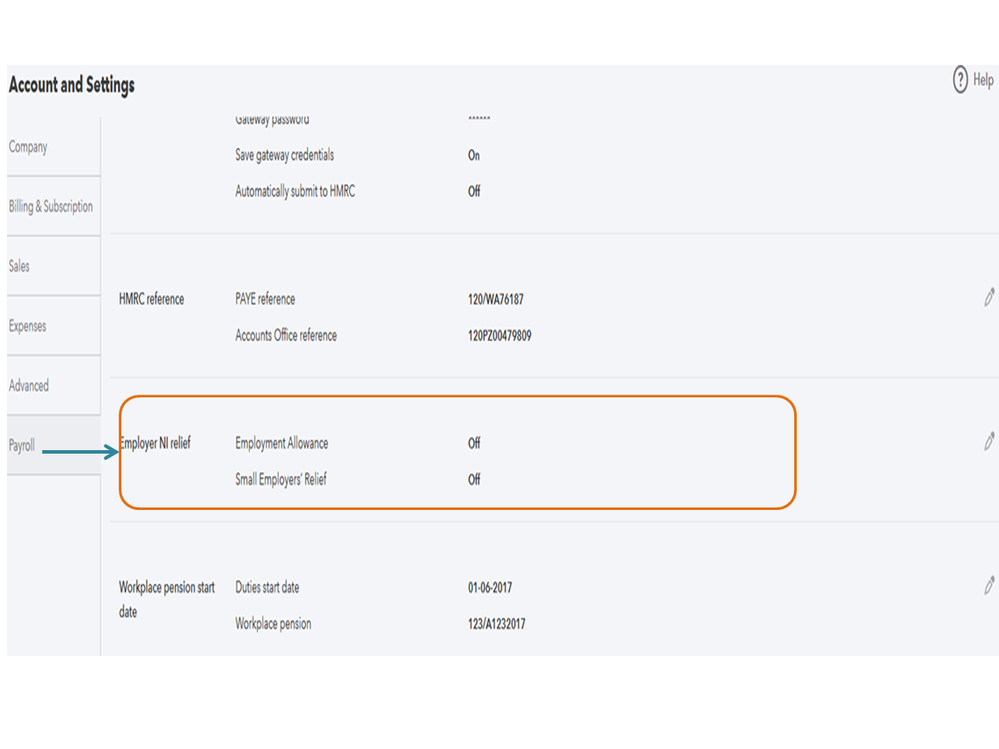The image size is (999, 749).
Task: Select the Payroll tab
Action: (22, 446)
